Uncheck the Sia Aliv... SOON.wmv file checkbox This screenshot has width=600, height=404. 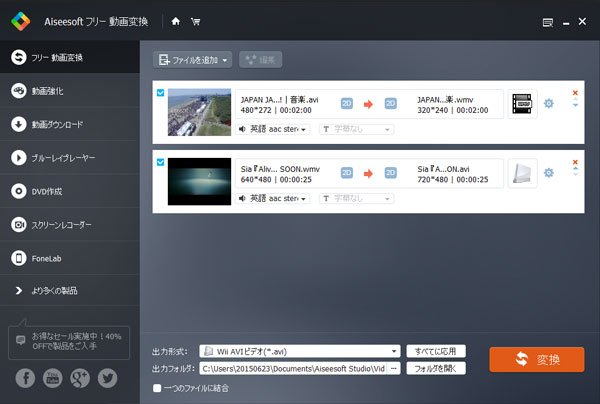160,162
